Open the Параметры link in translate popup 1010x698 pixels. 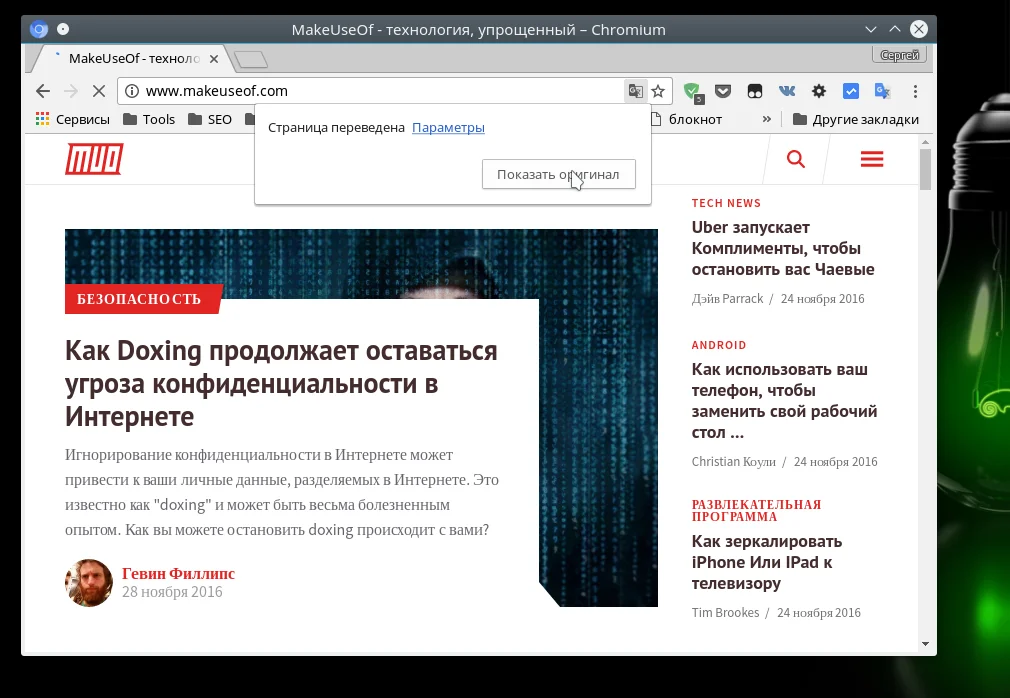point(448,127)
